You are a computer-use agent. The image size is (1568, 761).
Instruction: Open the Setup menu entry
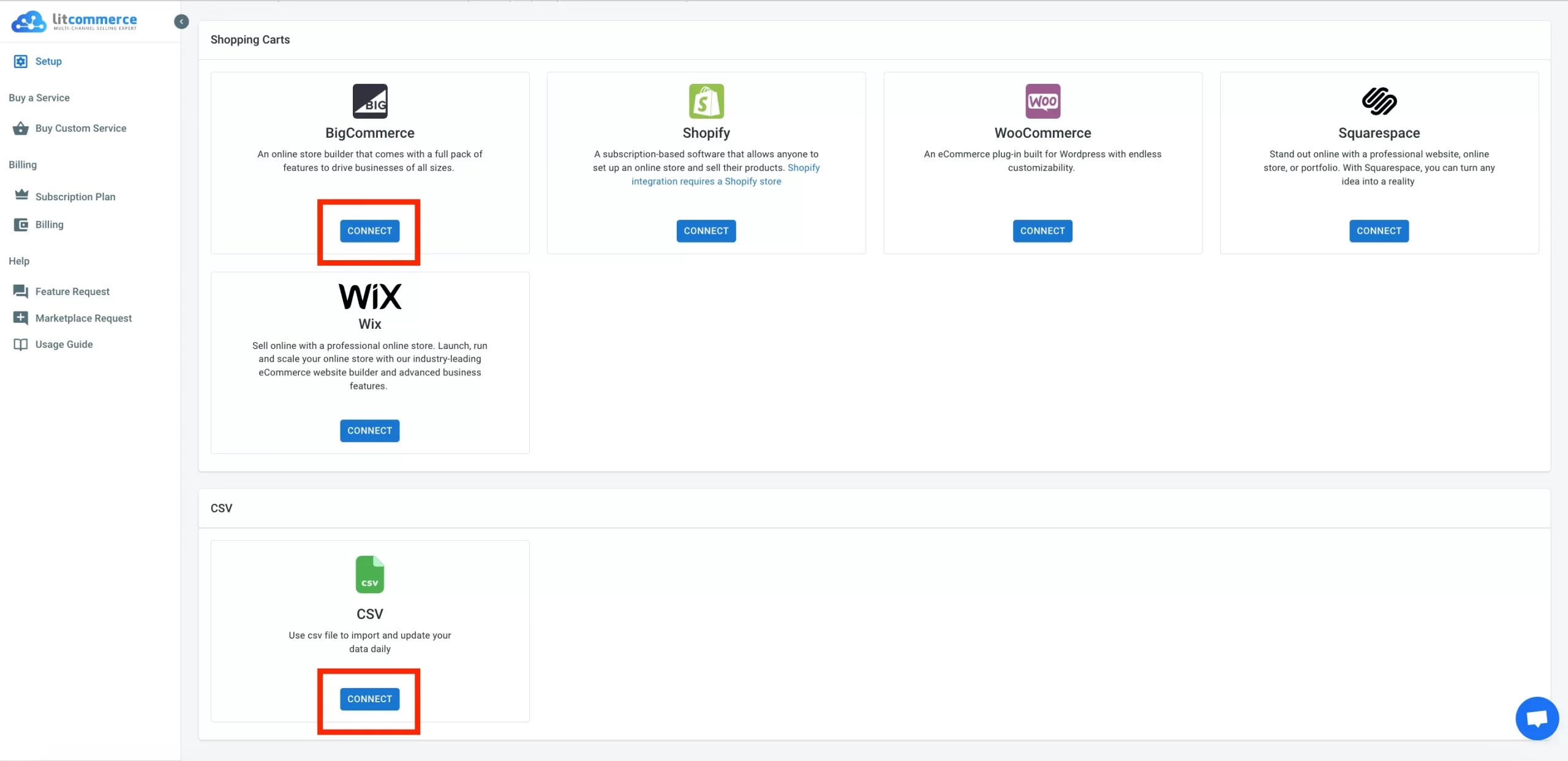tap(48, 61)
